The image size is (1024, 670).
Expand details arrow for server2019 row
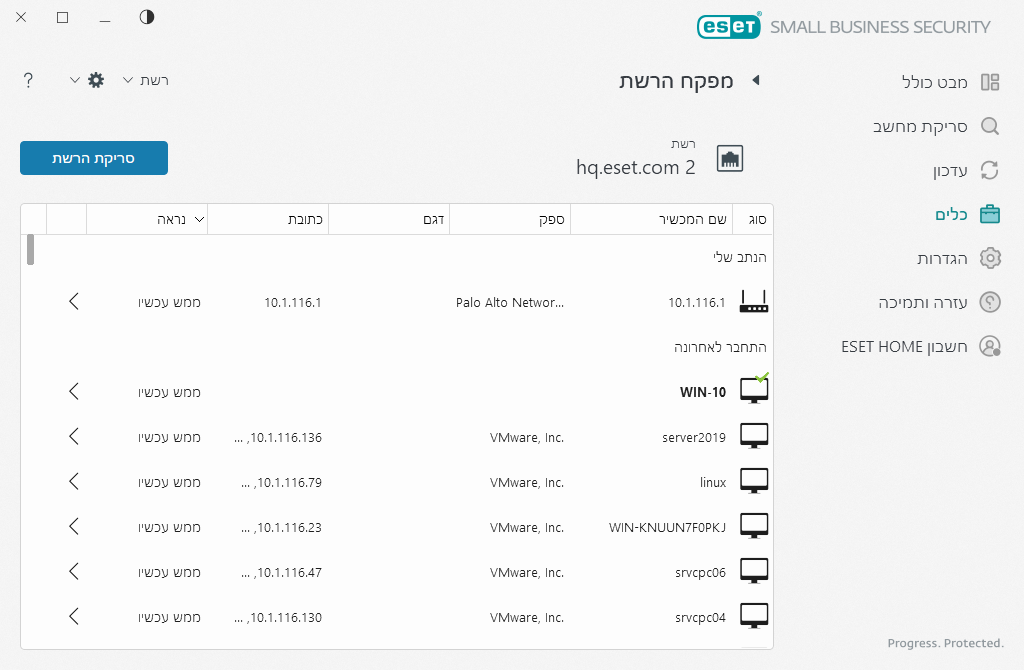(74, 437)
